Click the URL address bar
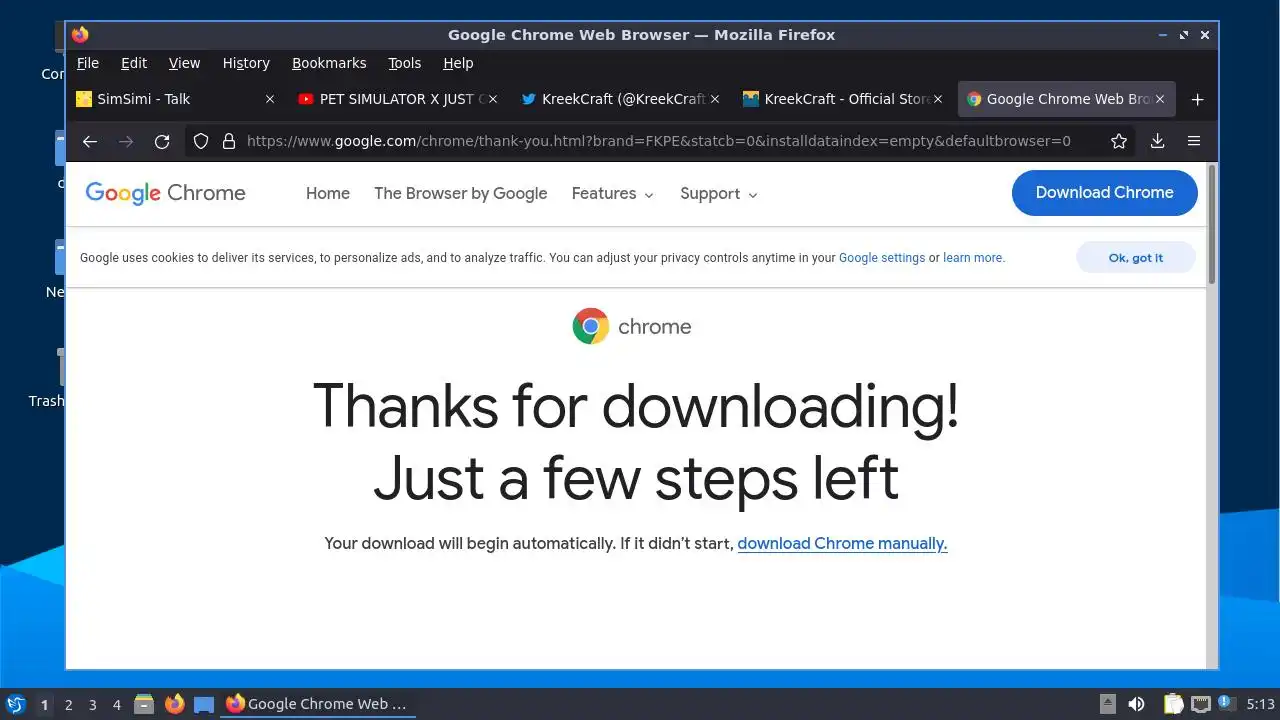1280x720 pixels. [x=658, y=141]
